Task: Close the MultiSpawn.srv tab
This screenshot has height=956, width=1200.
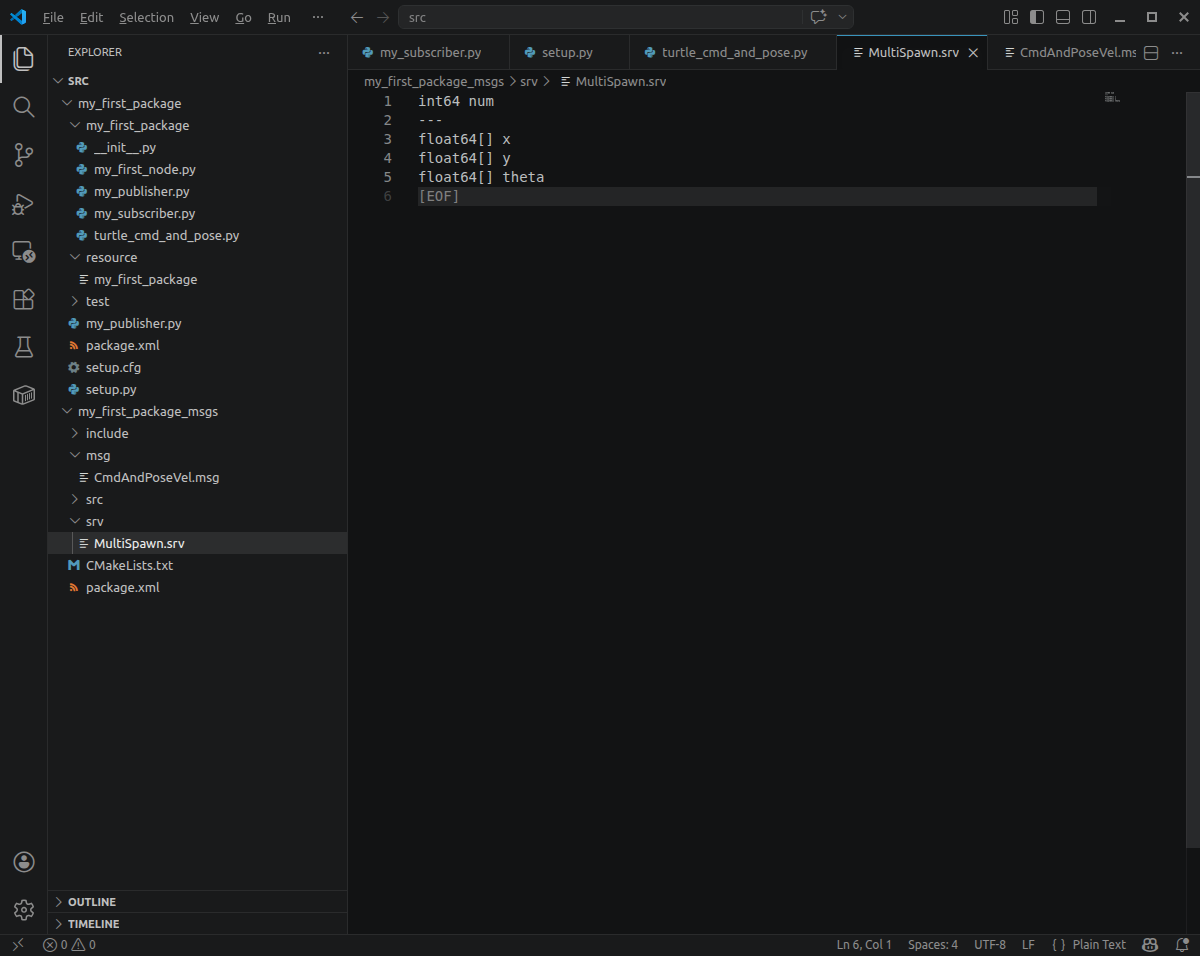Action: pos(973,53)
